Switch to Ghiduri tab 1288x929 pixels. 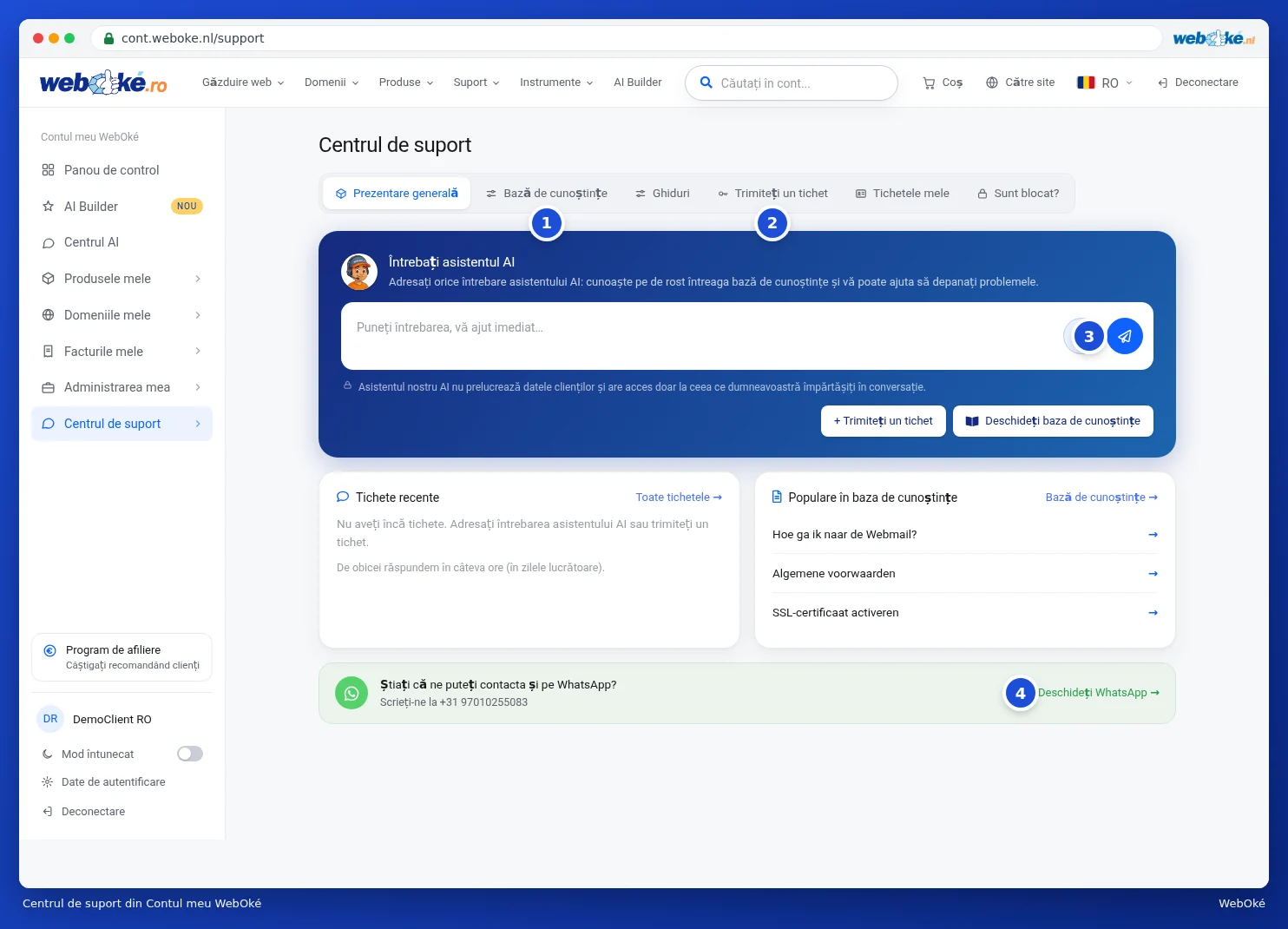[x=662, y=194]
